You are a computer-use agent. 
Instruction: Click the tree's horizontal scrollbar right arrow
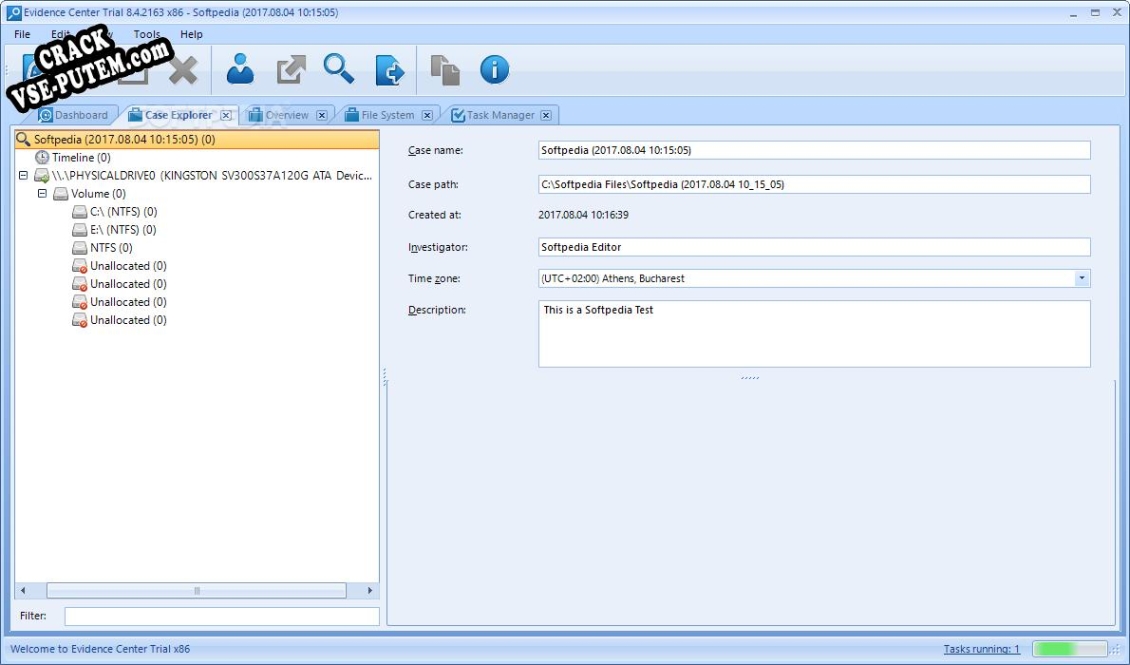pos(370,591)
